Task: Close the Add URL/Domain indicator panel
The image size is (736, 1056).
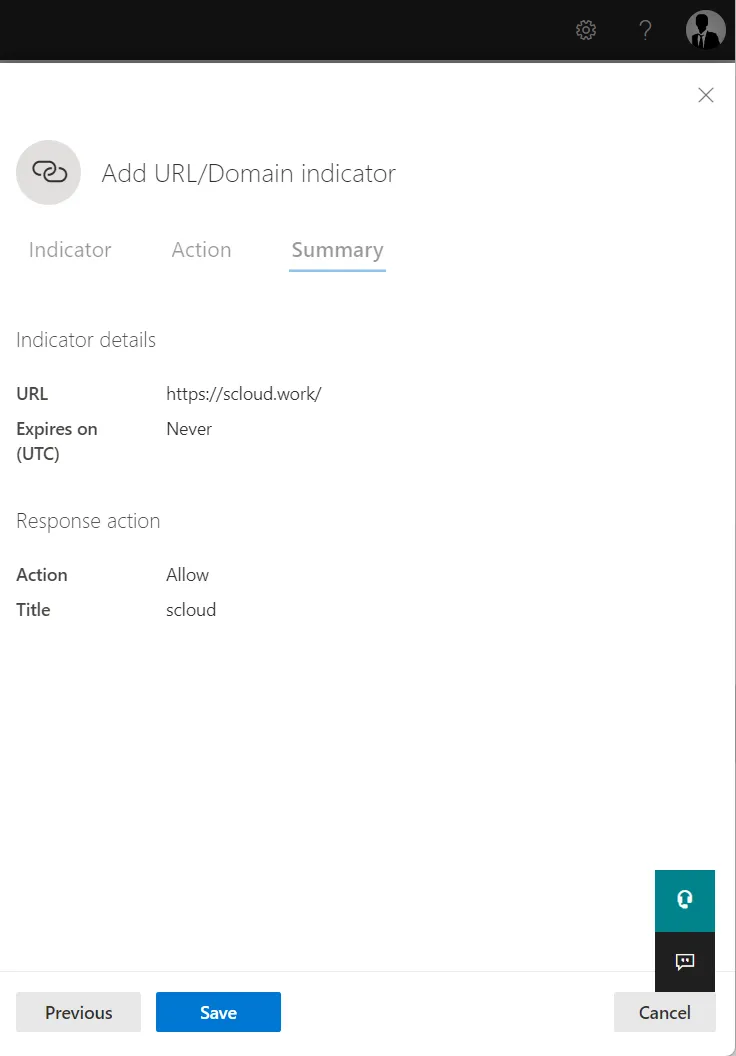Action: point(706,95)
